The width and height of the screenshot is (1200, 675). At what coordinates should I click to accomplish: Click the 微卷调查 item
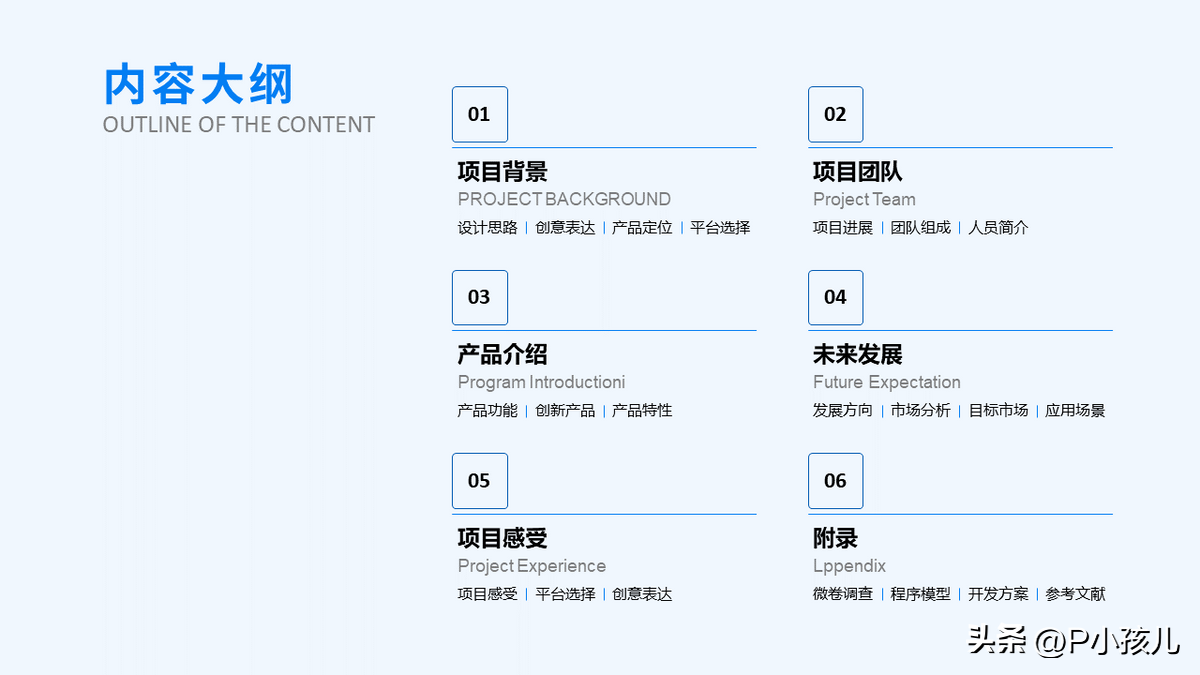843,594
